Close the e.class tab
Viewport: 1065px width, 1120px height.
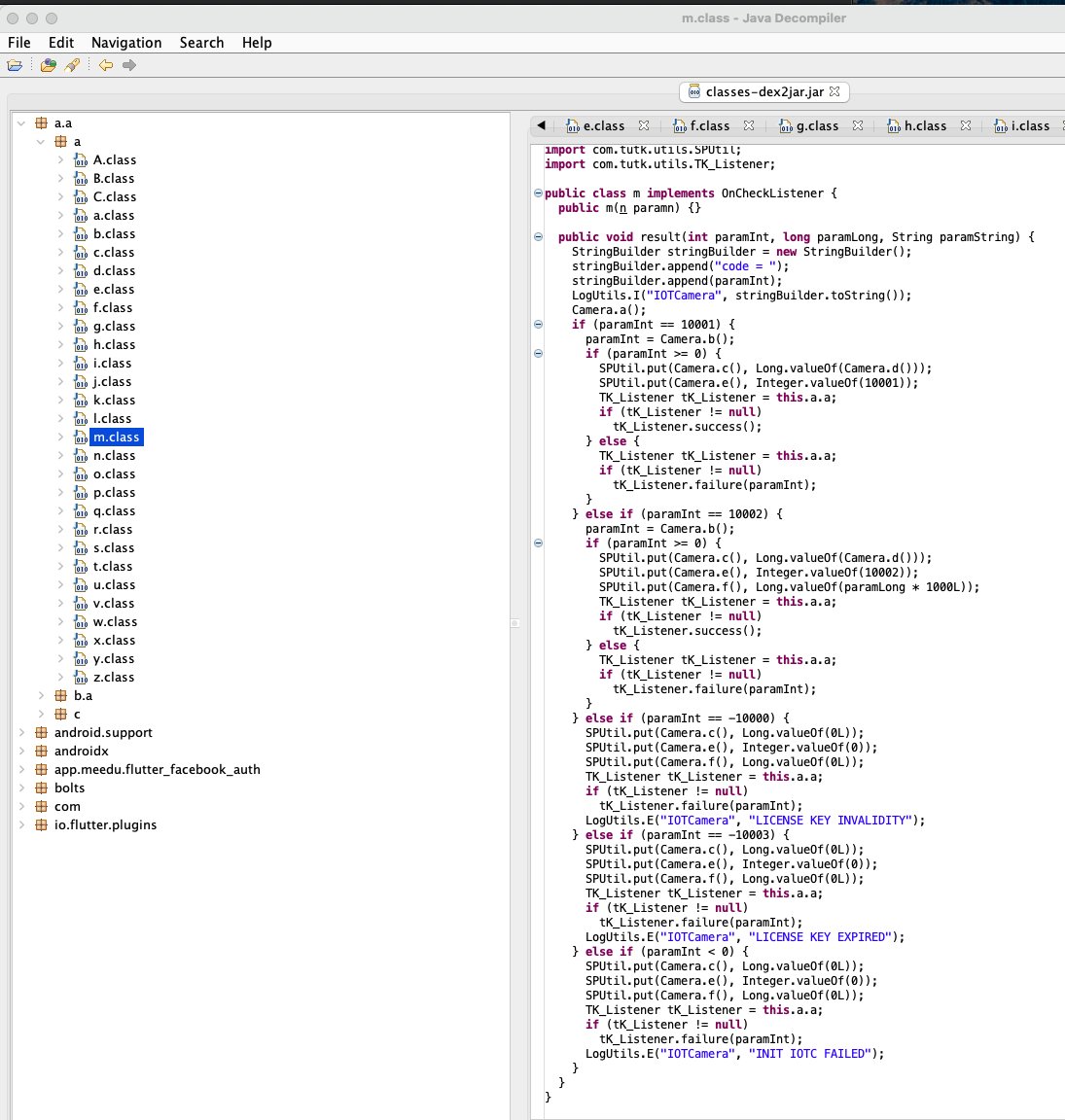[x=644, y=125]
